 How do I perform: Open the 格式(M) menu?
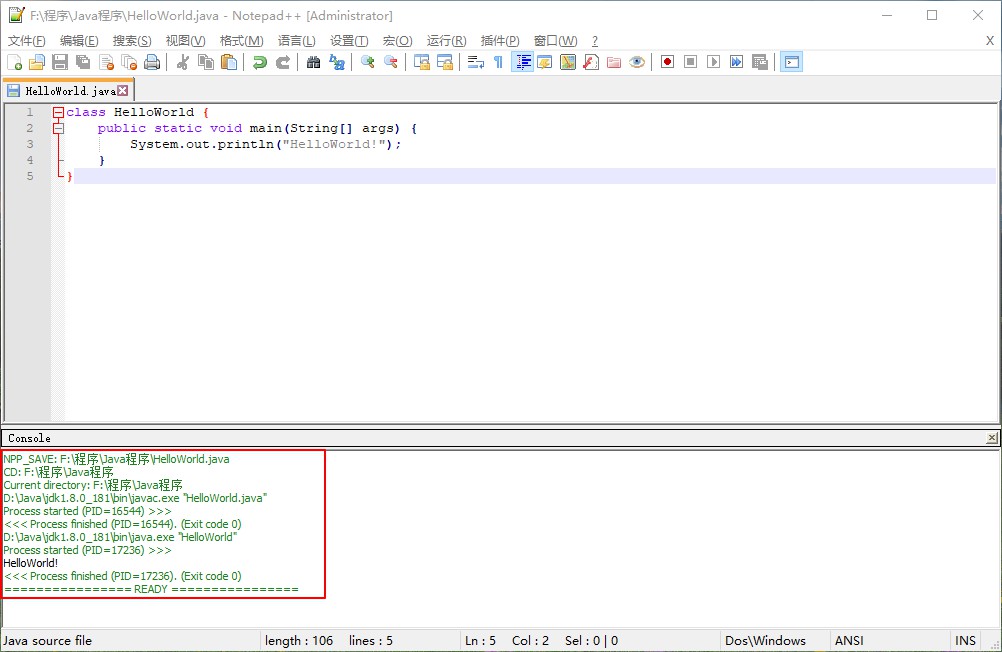coord(242,41)
